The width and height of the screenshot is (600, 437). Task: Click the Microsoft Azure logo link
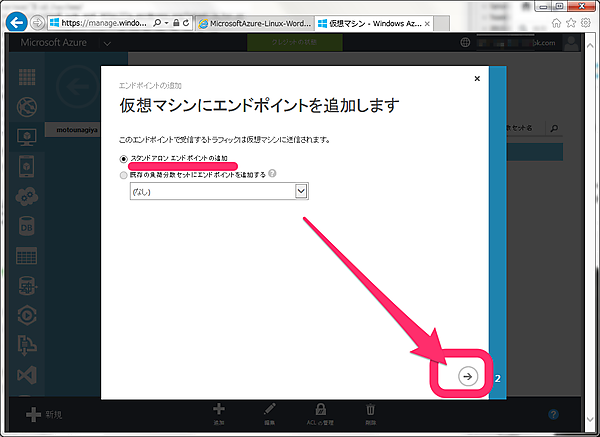(x=63, y=42)
